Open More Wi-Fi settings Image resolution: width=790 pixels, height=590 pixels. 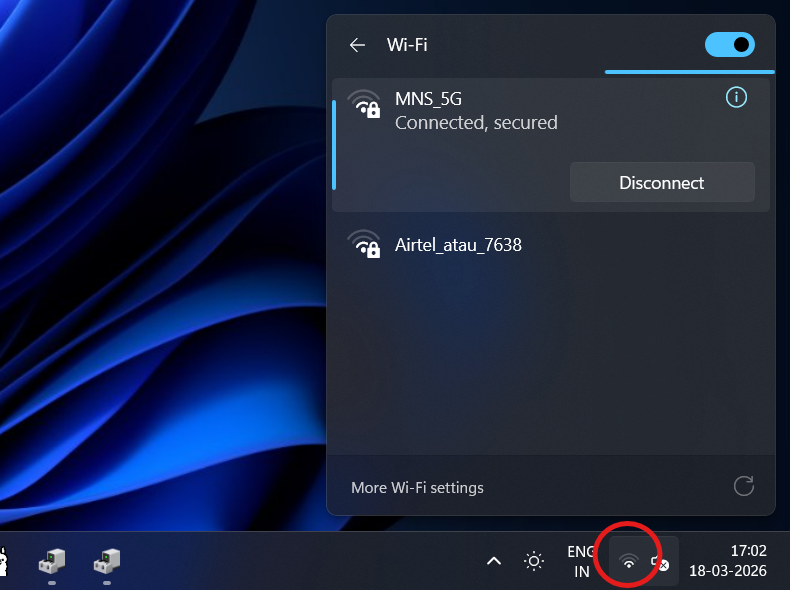pos(417,488)
